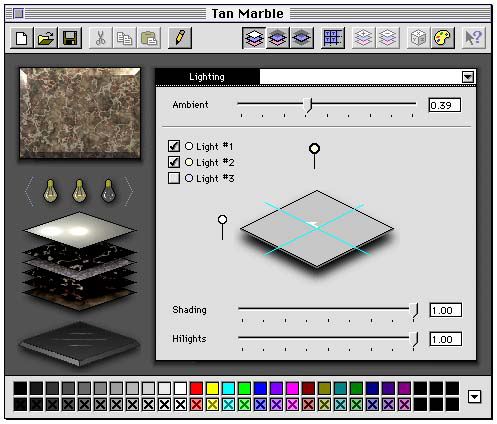Image resolution: width=497 pixels, height=424 pixels.
Task: Uncheck the Light #1 checkbox
Action: tap(174, 146)
